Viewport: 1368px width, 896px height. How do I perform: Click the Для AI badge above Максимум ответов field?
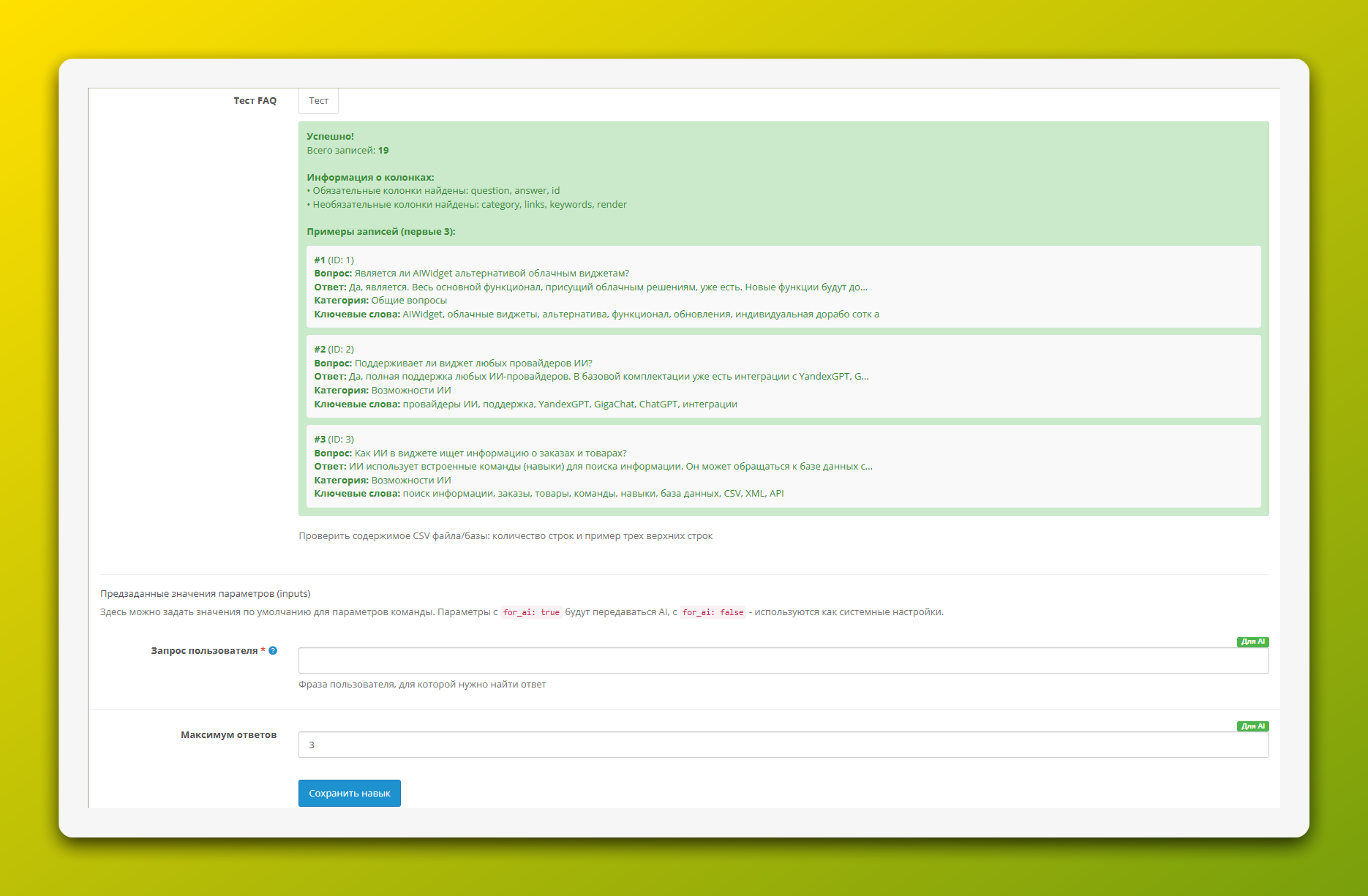pyautogui.click(x=1252, y=726)
